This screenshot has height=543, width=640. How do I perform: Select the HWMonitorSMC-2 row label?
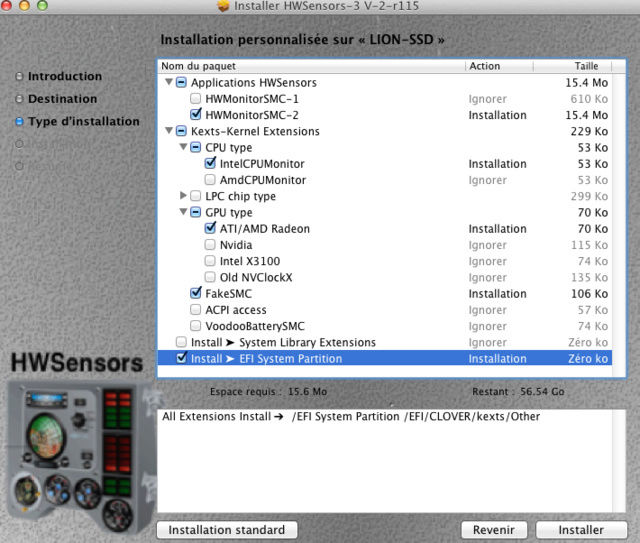point(252,115)
